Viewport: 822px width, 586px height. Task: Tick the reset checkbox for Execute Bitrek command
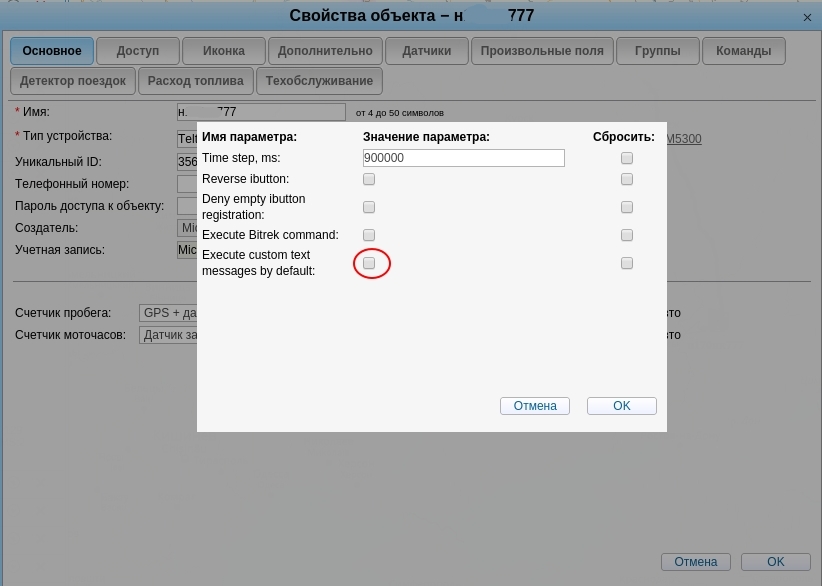pos(627,235)
